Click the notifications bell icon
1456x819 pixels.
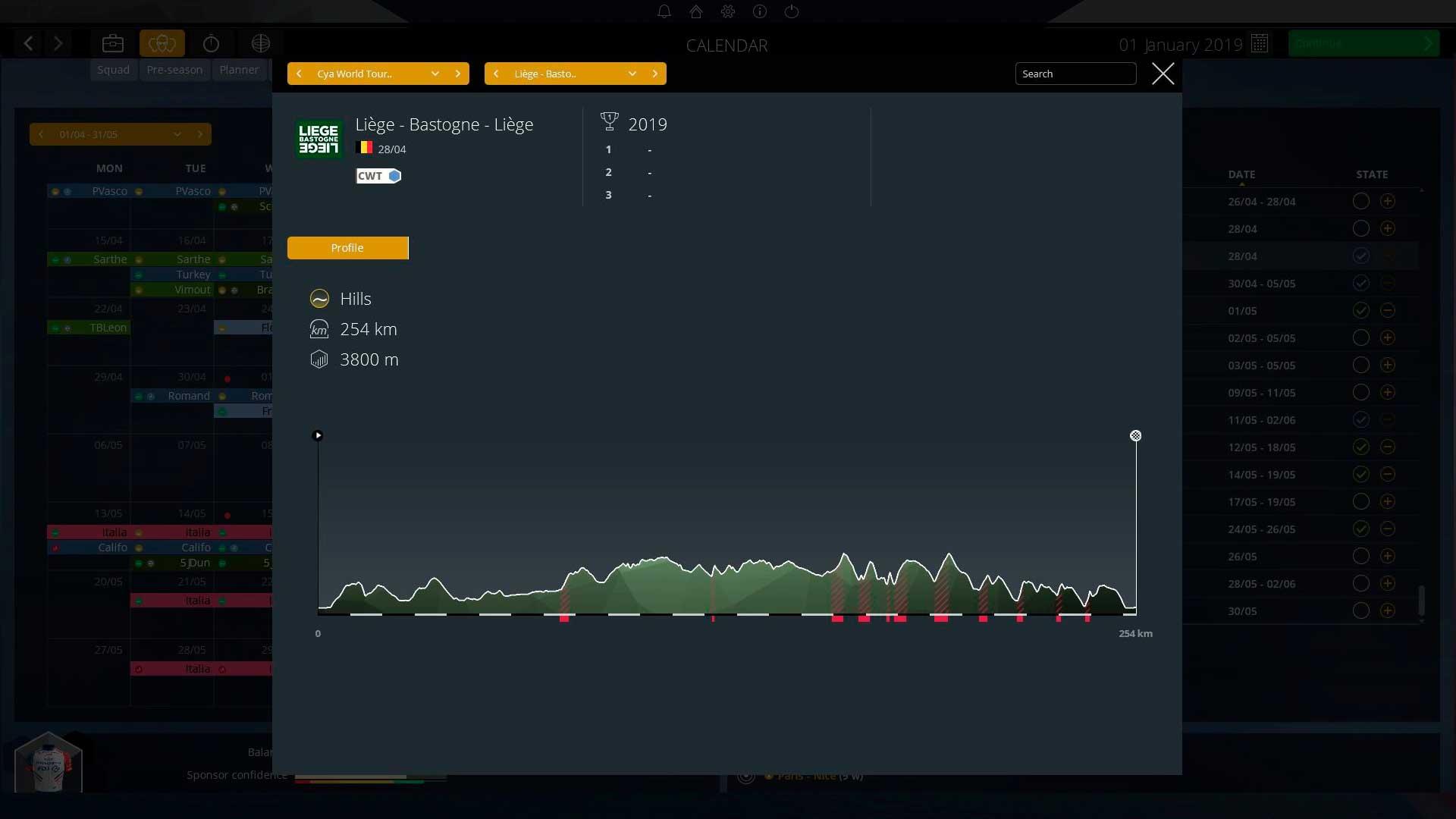coord(664,11)
